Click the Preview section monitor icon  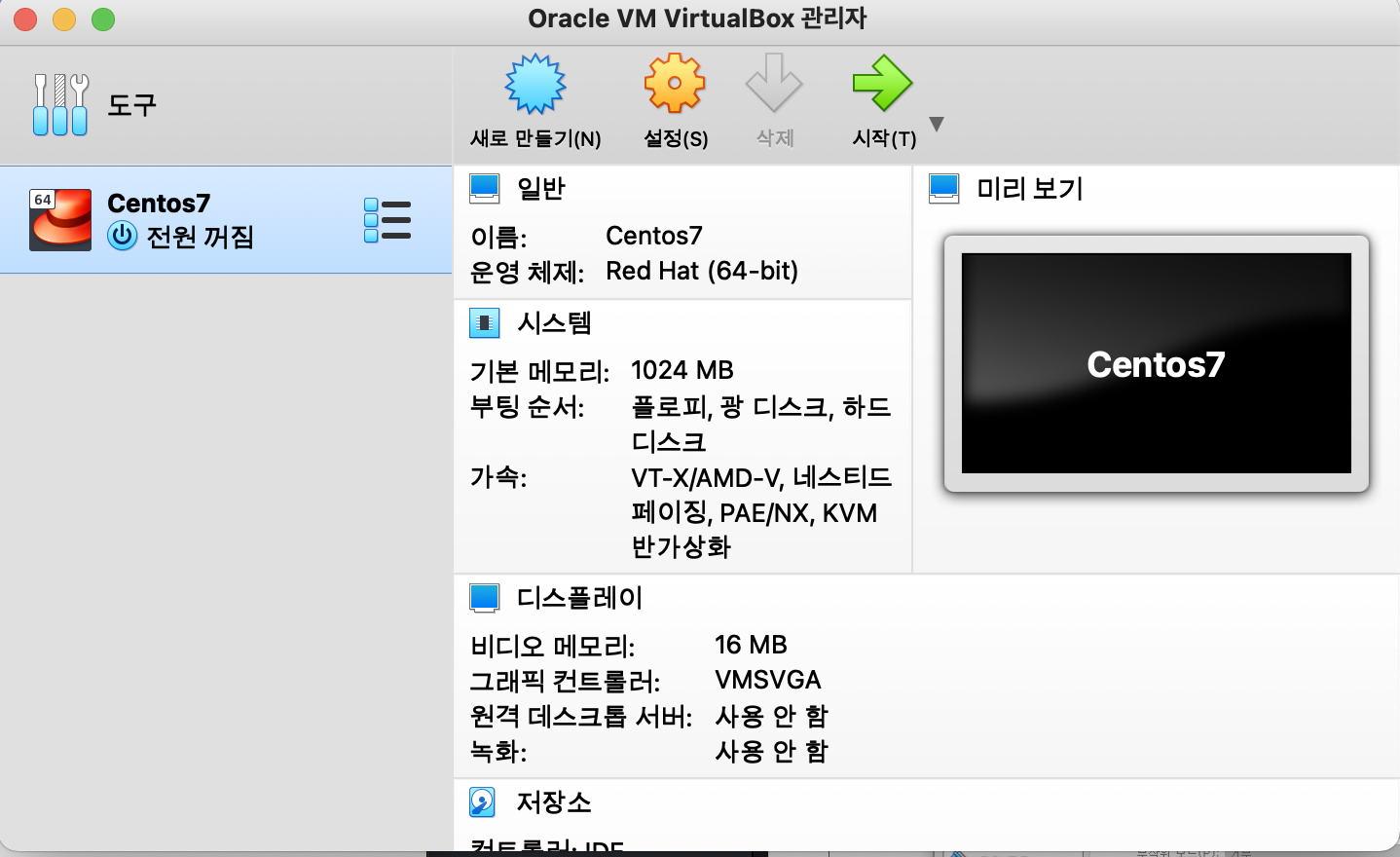pos(943,188)
